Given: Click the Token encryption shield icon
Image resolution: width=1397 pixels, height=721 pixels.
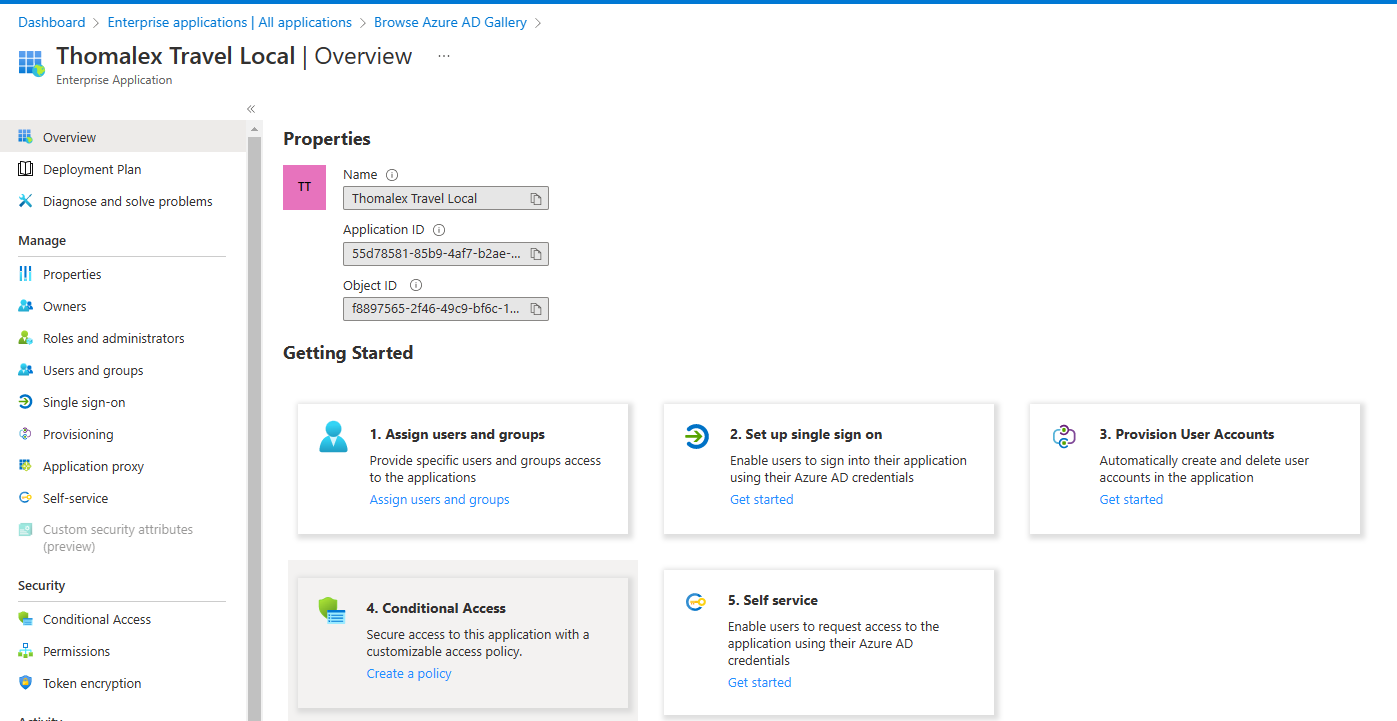Looking at the screenshot, I should coord(25,683).
